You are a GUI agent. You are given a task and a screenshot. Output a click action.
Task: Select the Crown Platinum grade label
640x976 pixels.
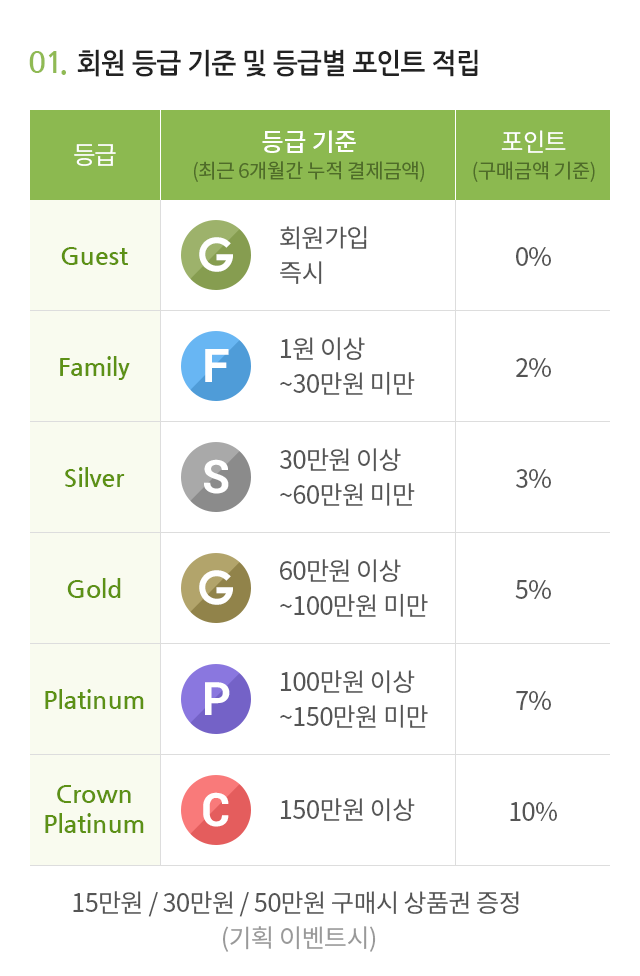point(94,809)
